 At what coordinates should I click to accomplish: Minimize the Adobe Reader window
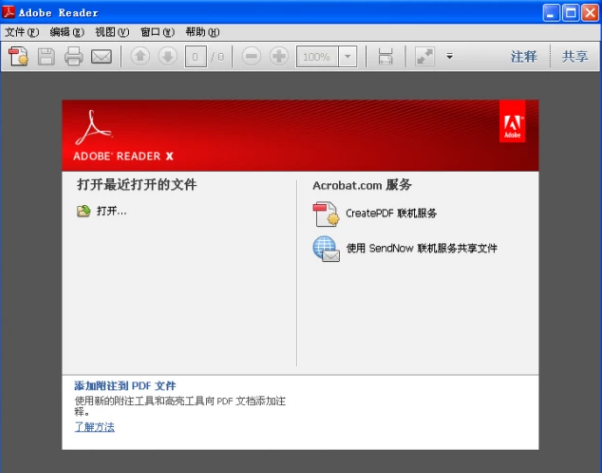coord(551,13)
